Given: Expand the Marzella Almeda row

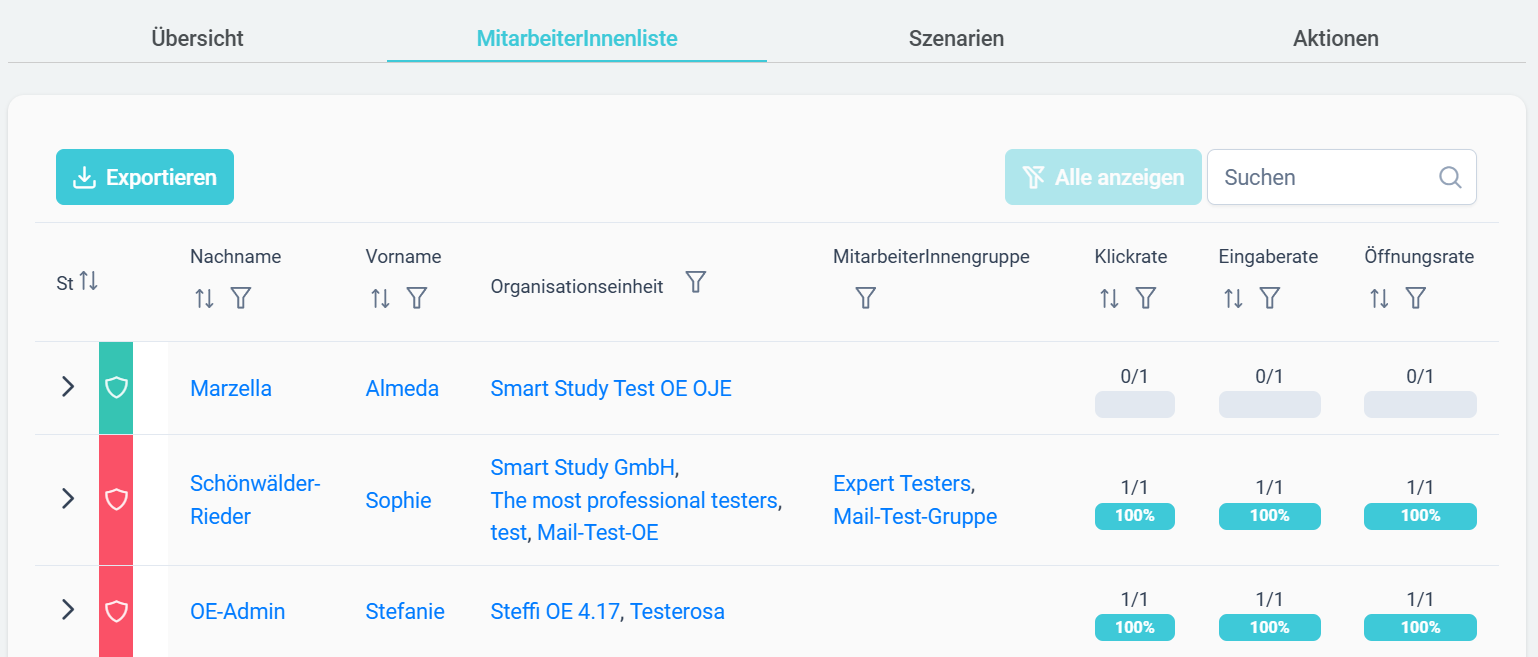Looking at the screenshot, I should (68, 387).
